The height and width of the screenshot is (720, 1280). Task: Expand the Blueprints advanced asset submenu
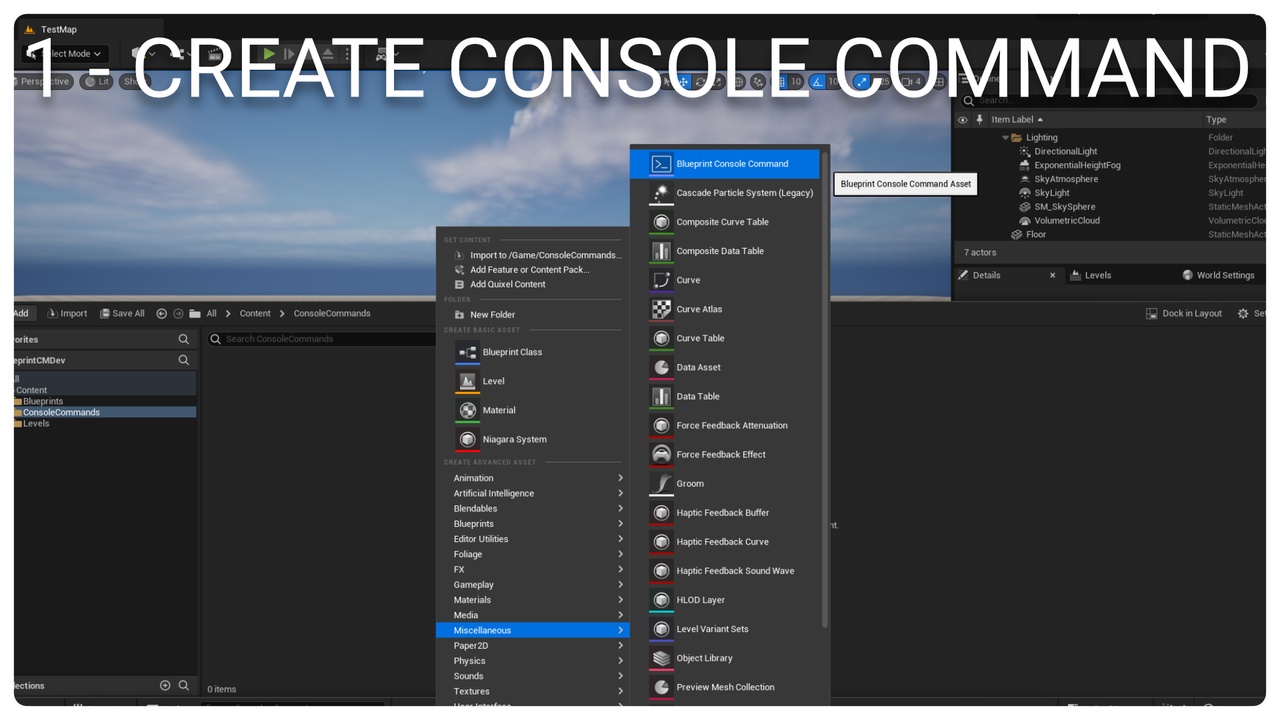pos(538,524)
